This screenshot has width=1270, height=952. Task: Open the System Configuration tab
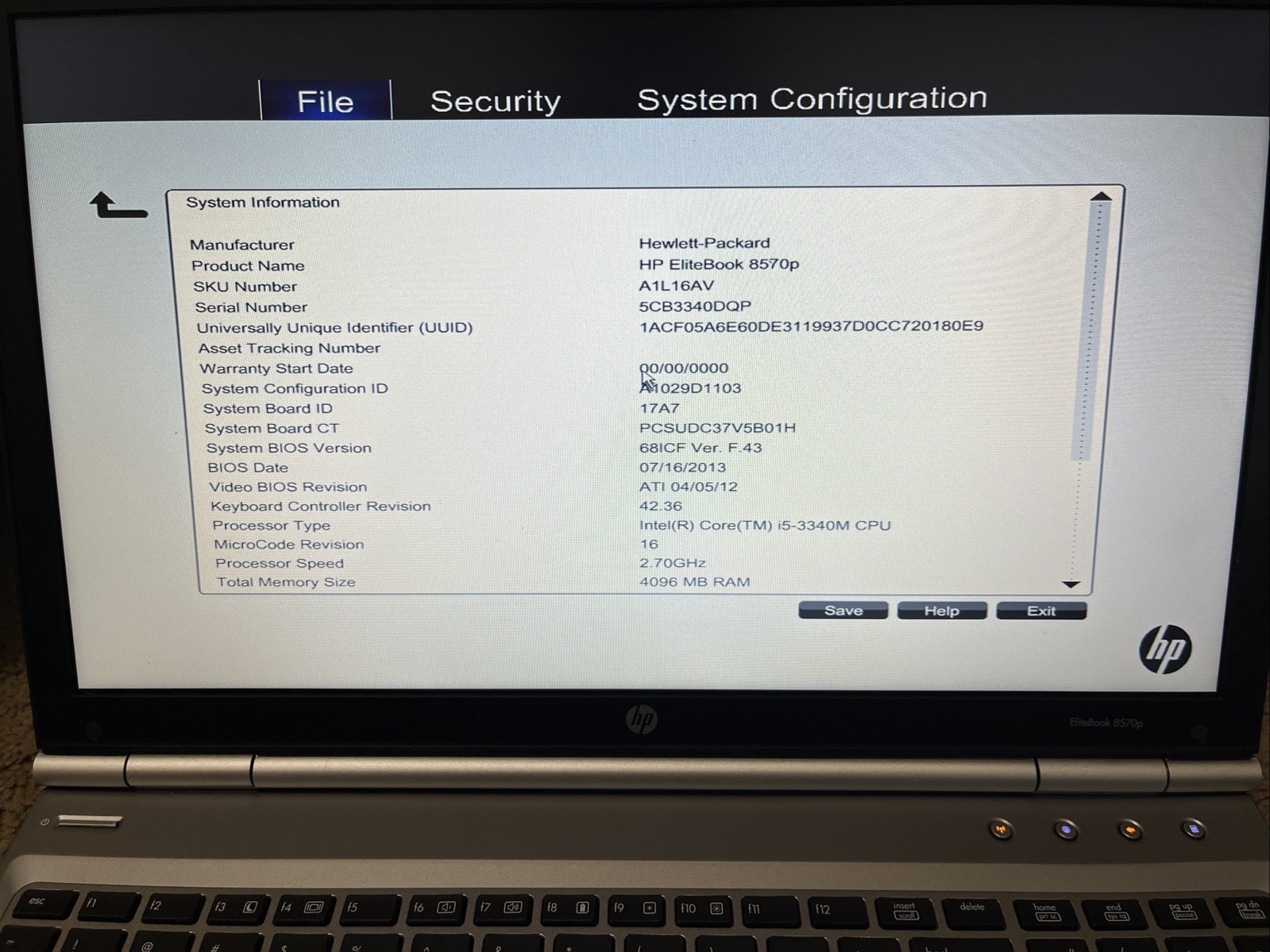pyautogui.click(x=812, y=99)
